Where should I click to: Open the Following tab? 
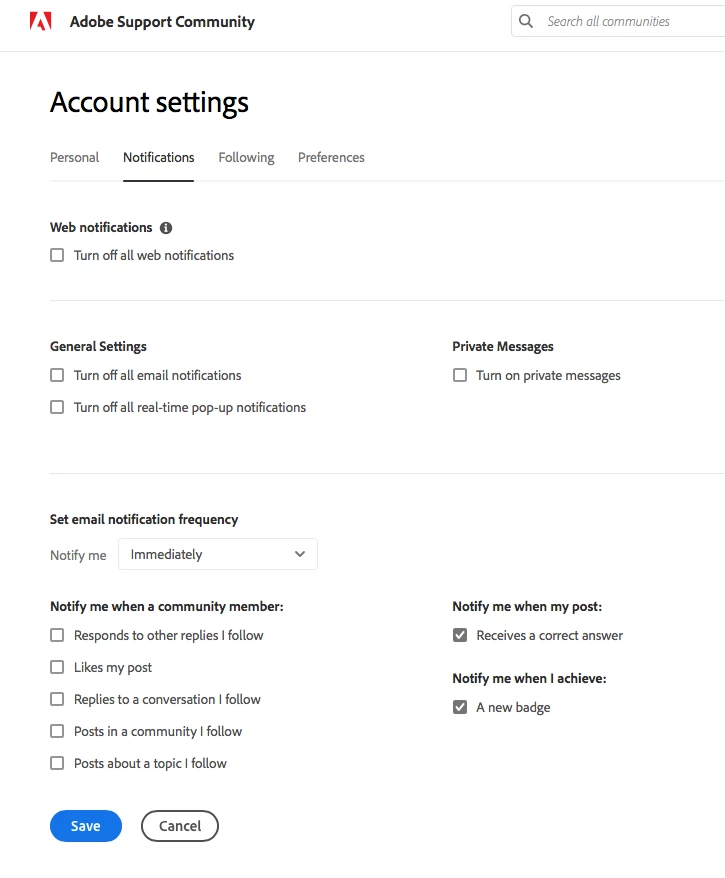coord(246,157)
